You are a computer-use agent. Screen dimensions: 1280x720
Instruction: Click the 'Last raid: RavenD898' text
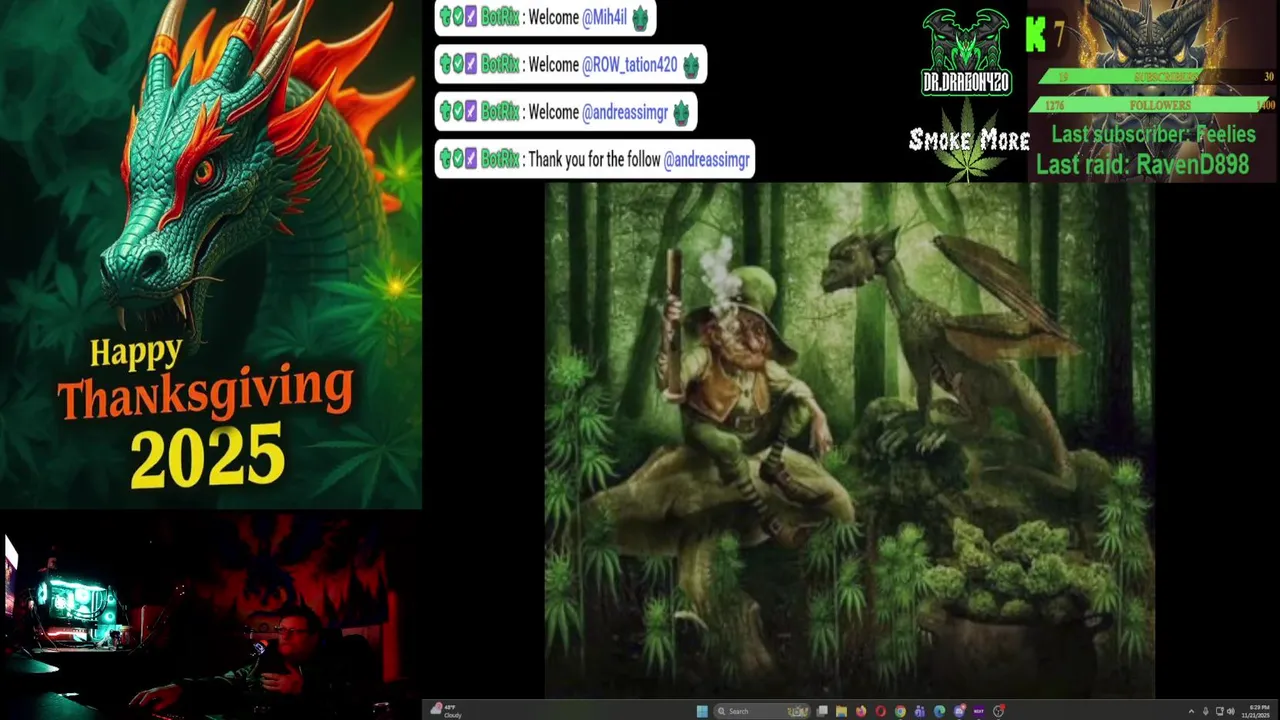click(x=1143, y=165)
